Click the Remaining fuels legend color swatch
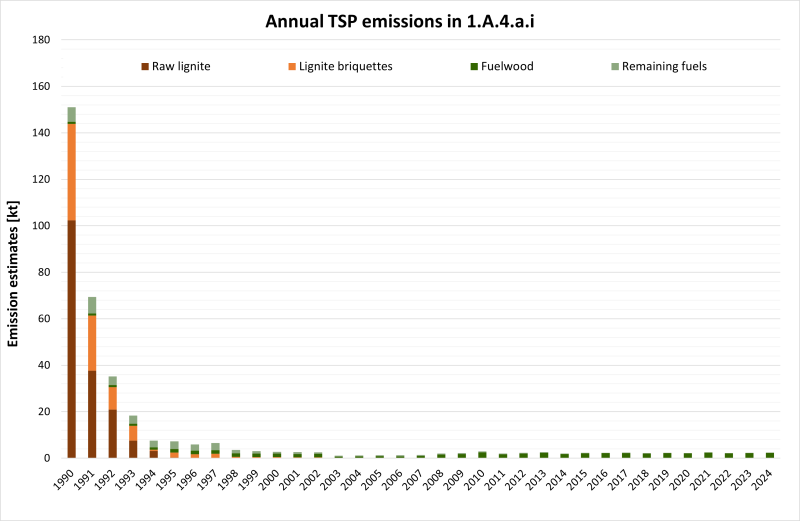The width and height of the screenshot is (800, 521). pos(614,67)
